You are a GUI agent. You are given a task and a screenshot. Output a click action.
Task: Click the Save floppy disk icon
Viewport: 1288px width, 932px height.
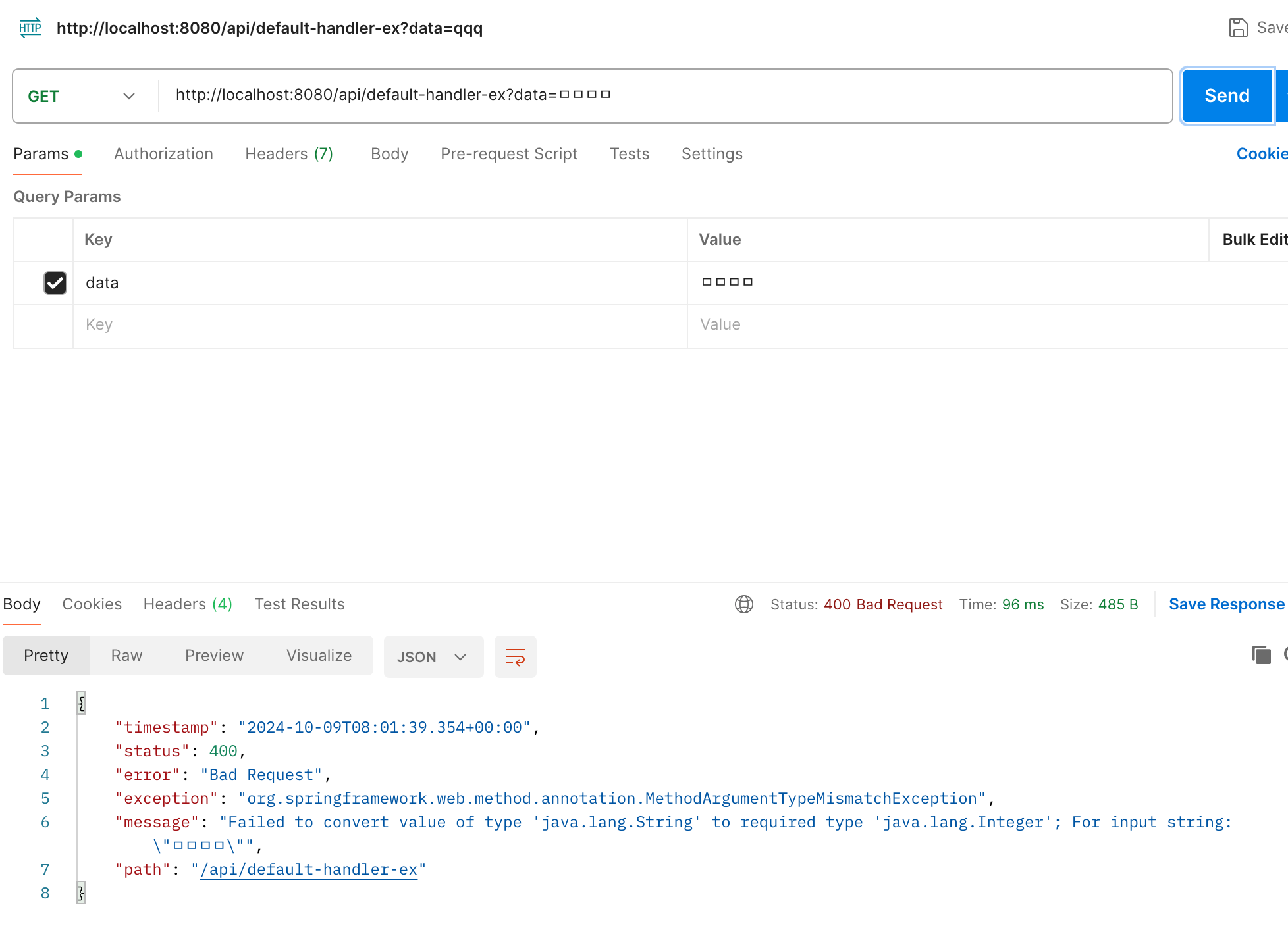pos(1238,28)
